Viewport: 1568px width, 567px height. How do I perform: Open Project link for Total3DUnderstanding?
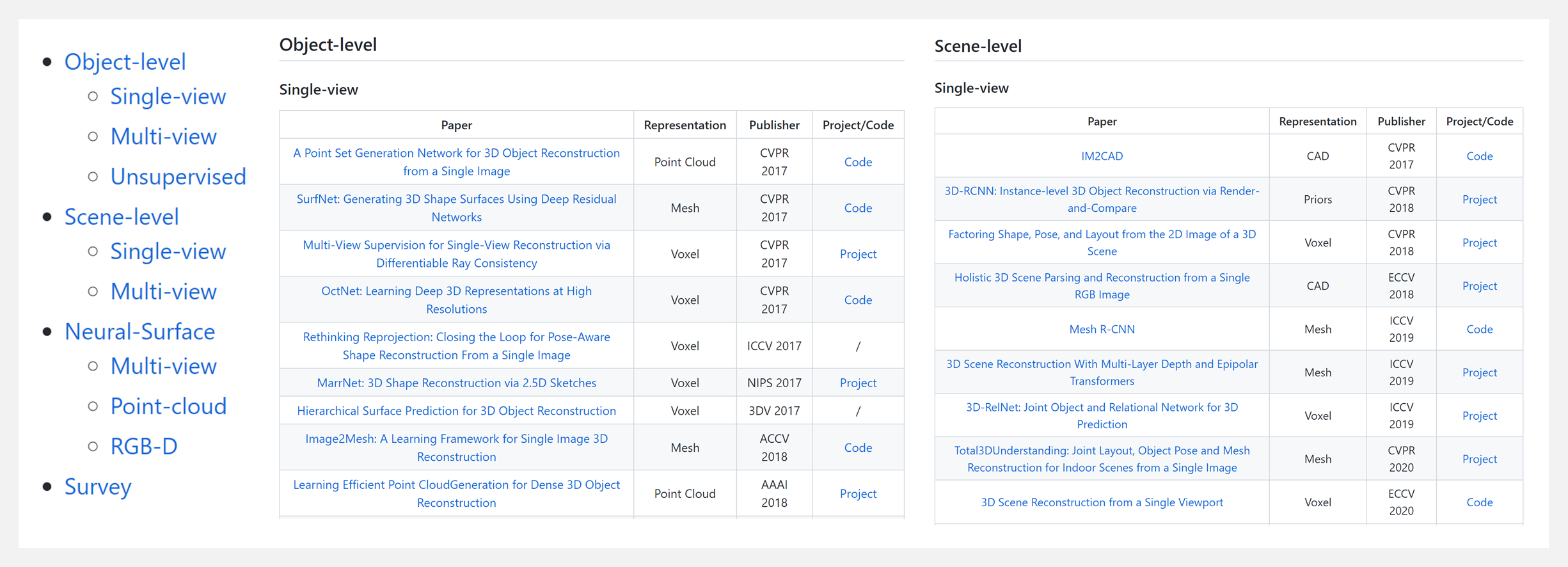point(1479,459)
